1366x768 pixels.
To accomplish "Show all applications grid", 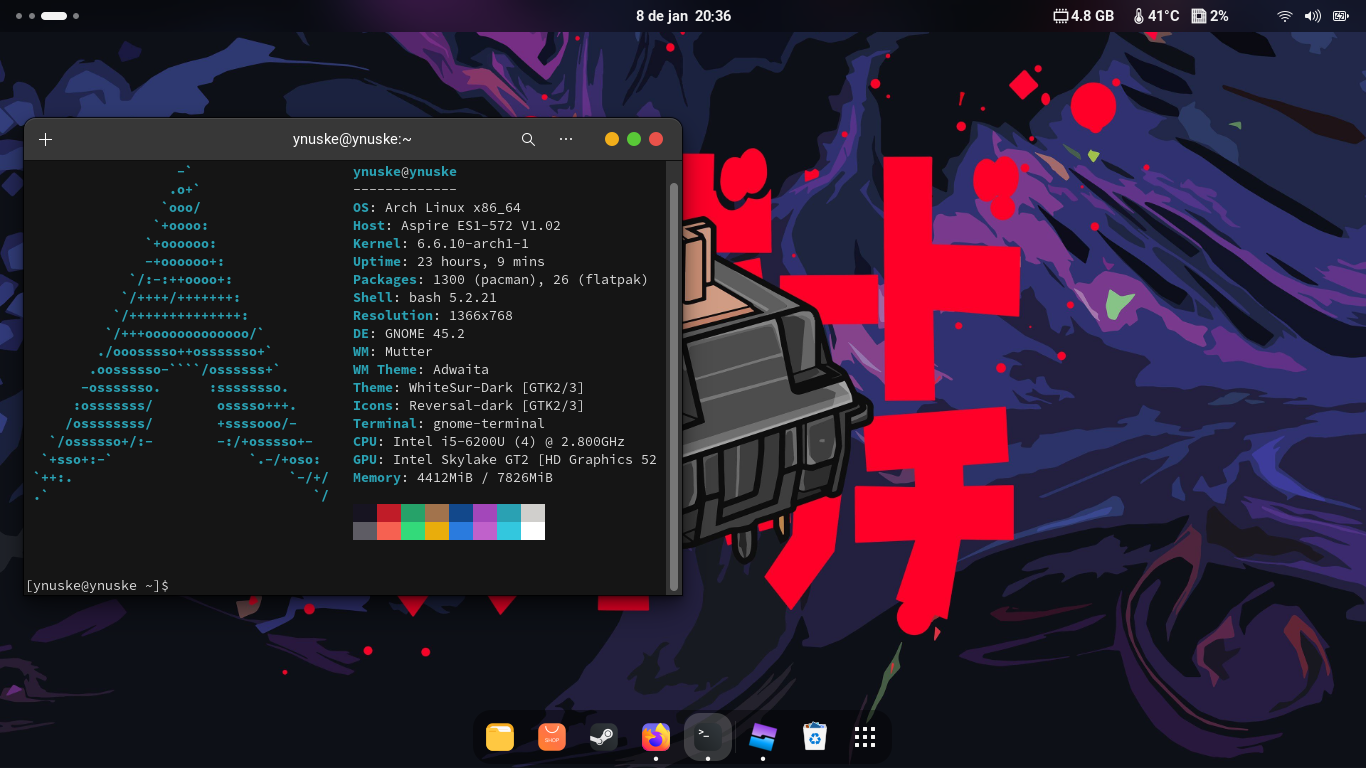I will point(865,737).
